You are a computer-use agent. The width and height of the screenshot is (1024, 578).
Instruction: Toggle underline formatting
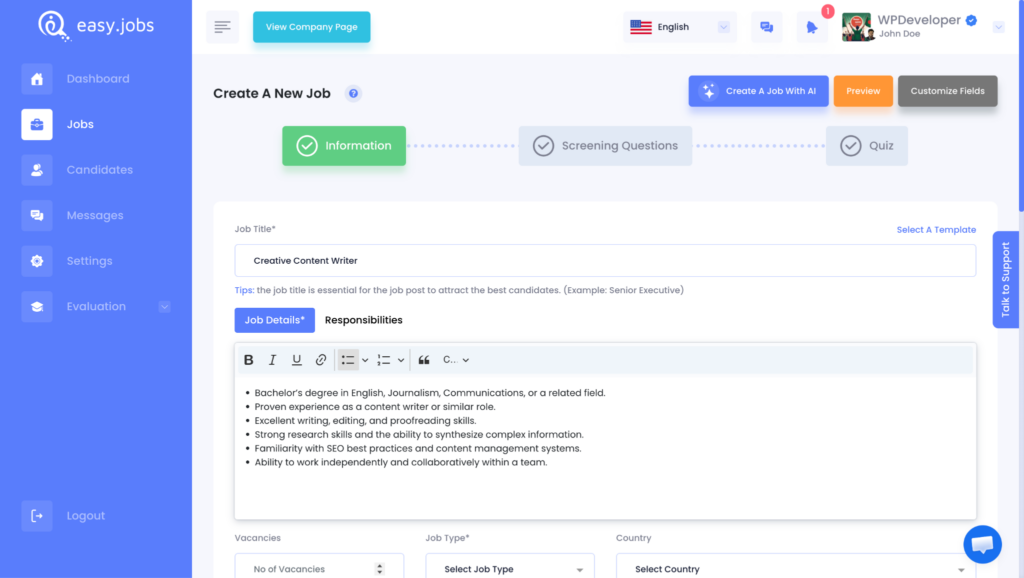tap(296, 360)
